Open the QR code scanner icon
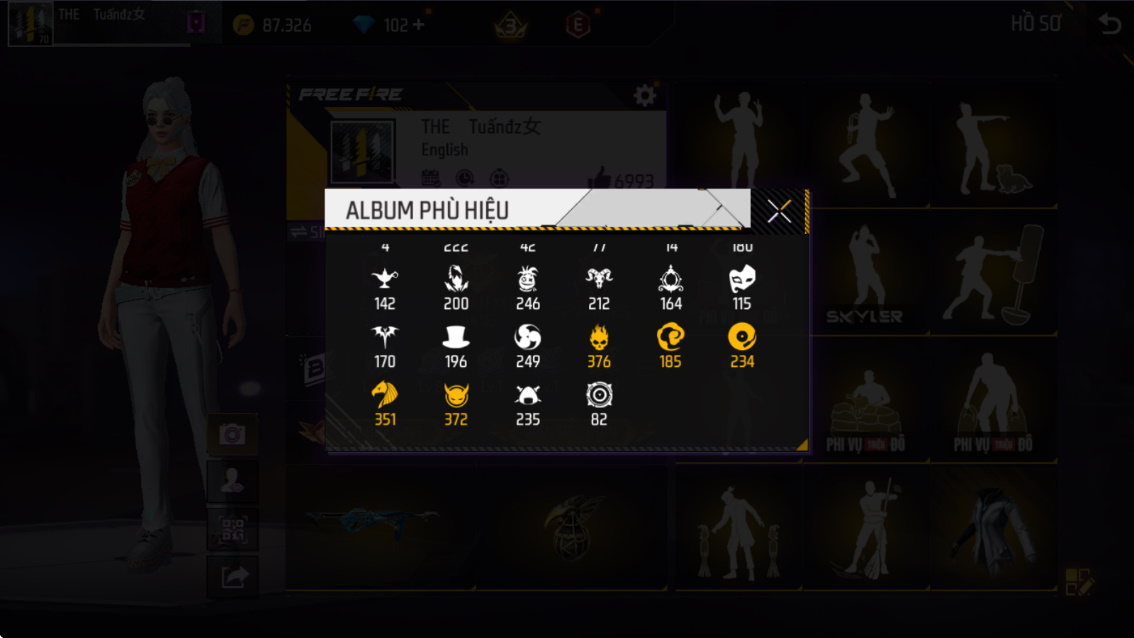The height and width of the screenshot is (638, 1134). tap(232, 529)
